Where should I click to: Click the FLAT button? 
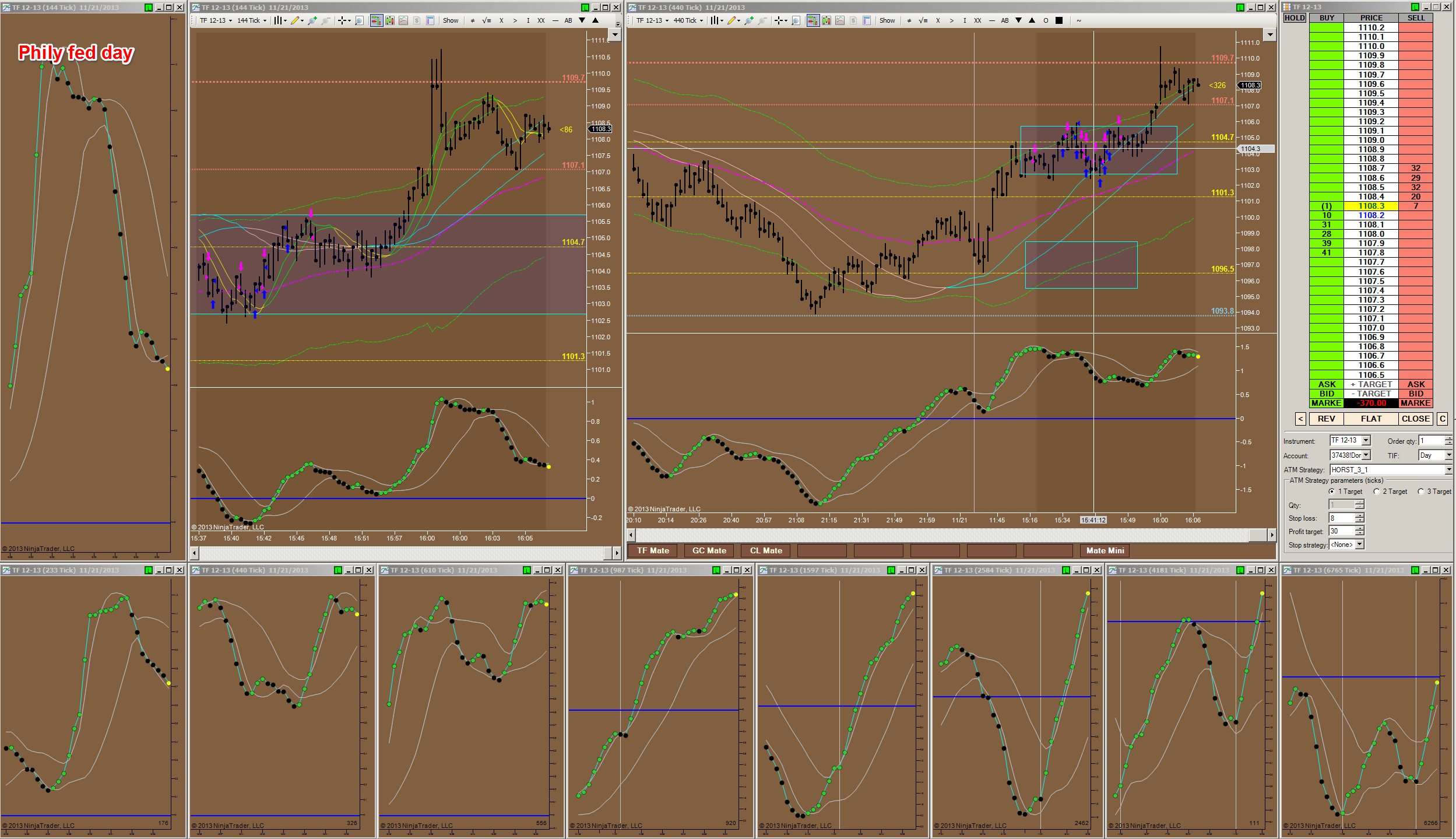tap(1371, 419)
